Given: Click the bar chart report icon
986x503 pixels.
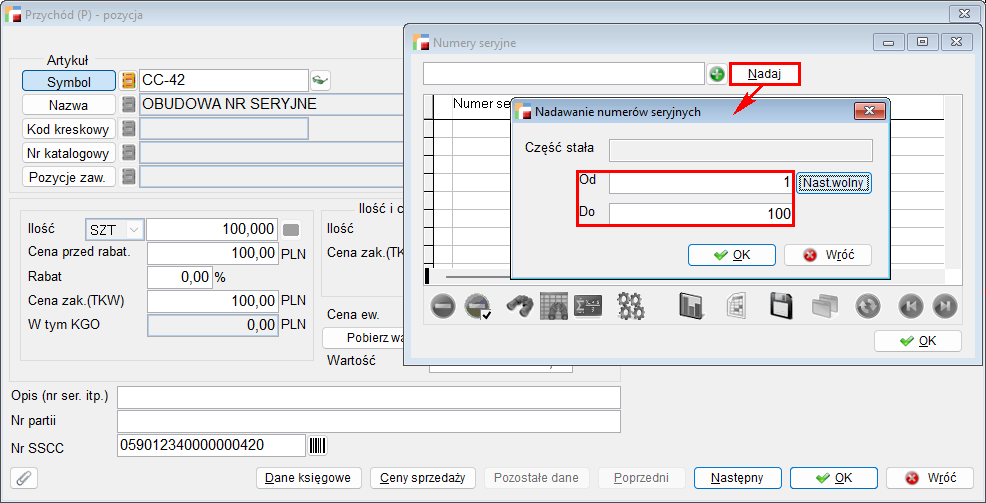Looking at the screenshot, I should (x=691, y=306).
